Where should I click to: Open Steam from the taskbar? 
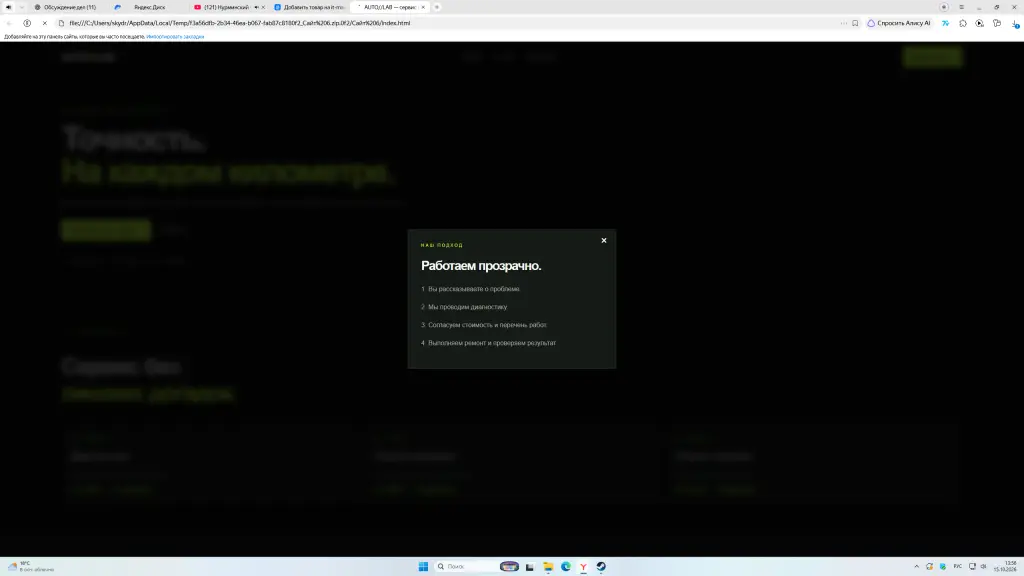[x=601, y=566]
